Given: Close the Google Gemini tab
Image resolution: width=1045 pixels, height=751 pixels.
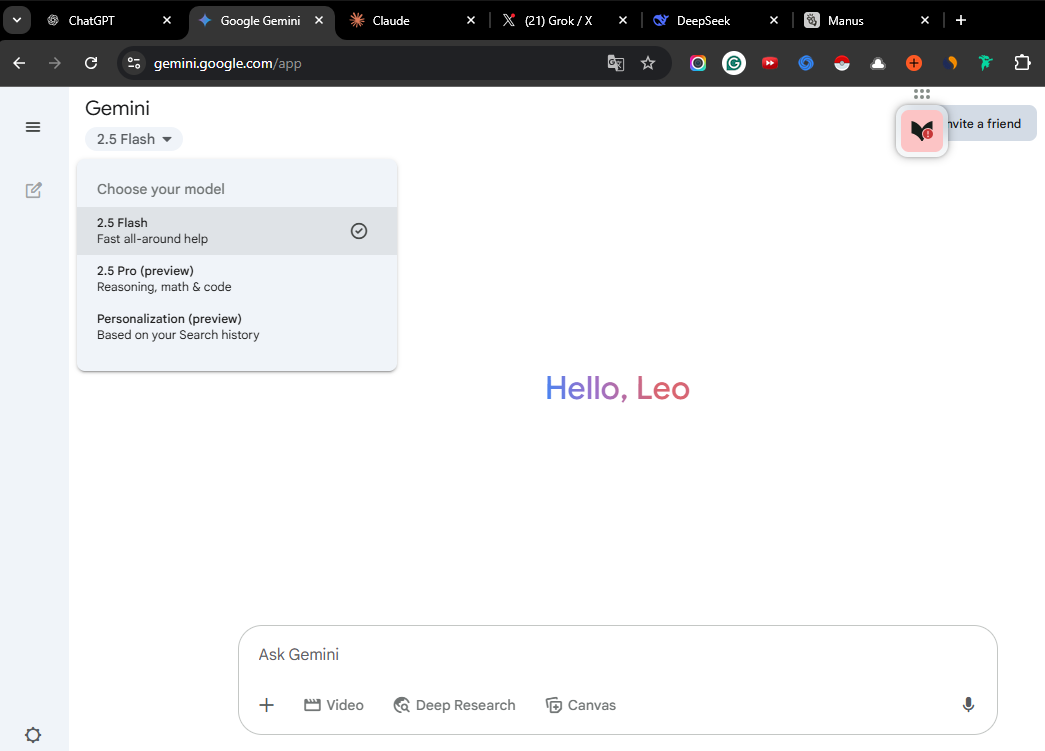Looking at the screenshot, I should click(319, 21).
